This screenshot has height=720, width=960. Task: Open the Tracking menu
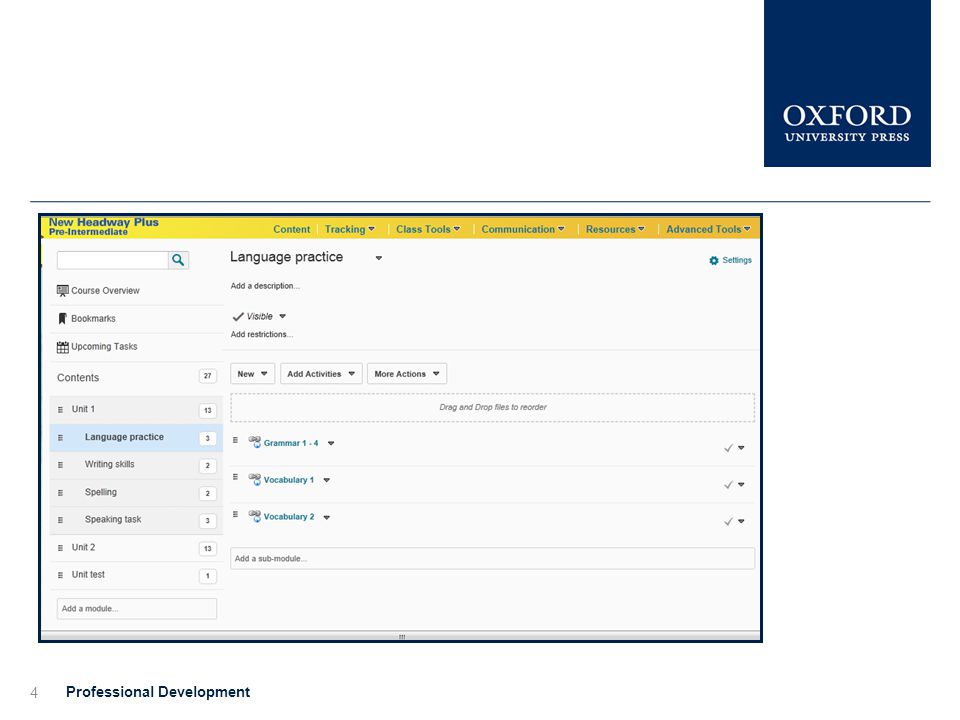point(350,230)
